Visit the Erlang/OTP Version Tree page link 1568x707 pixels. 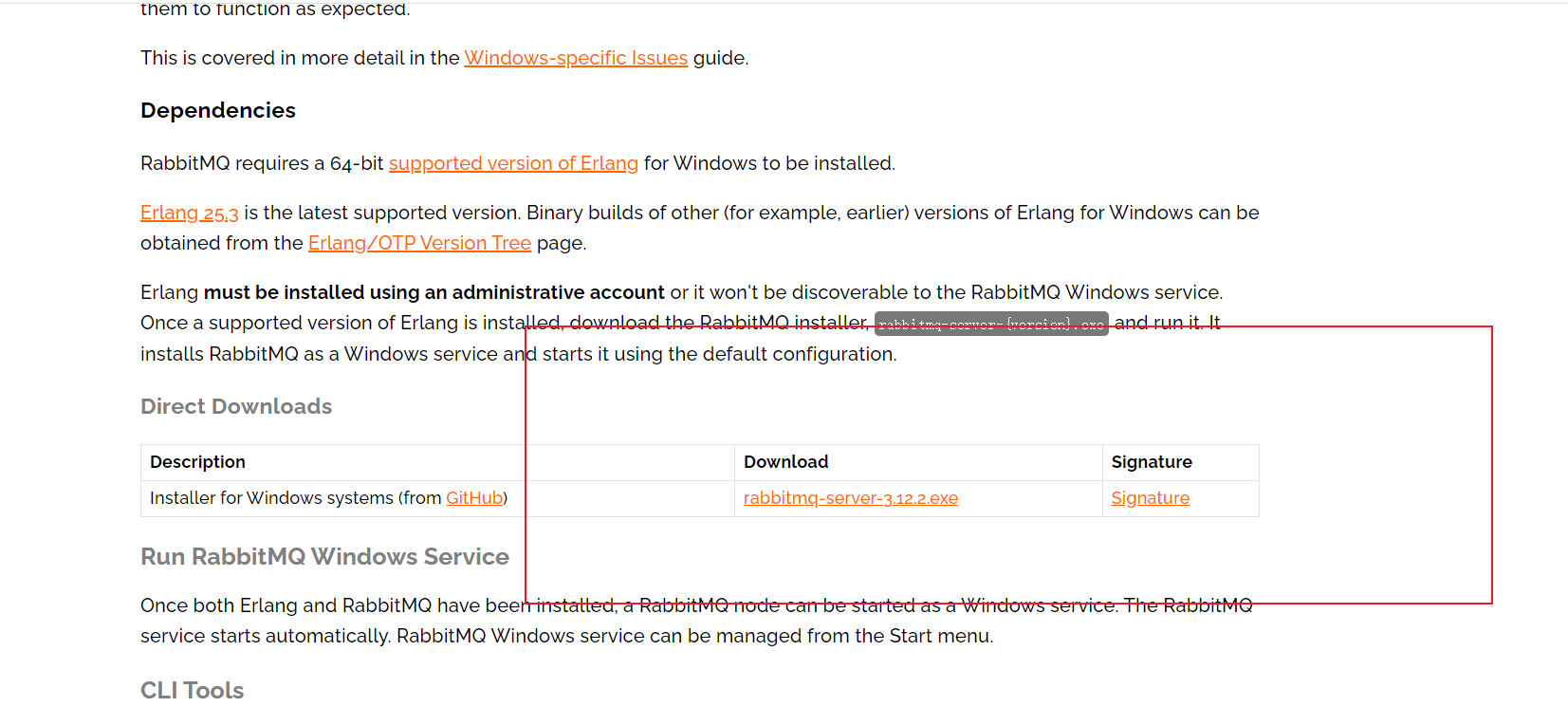pyautogui.click(x=419, y=243)
